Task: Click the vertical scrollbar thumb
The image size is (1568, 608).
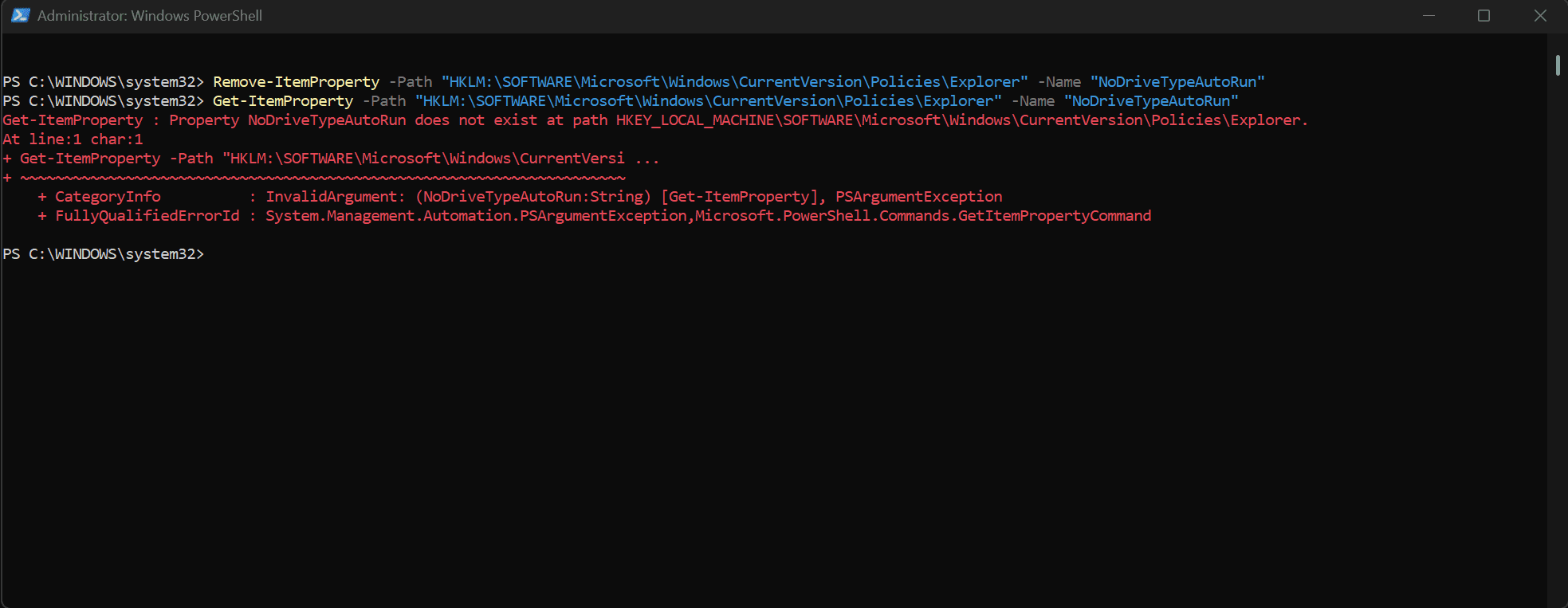Action: click(1558, 65)
